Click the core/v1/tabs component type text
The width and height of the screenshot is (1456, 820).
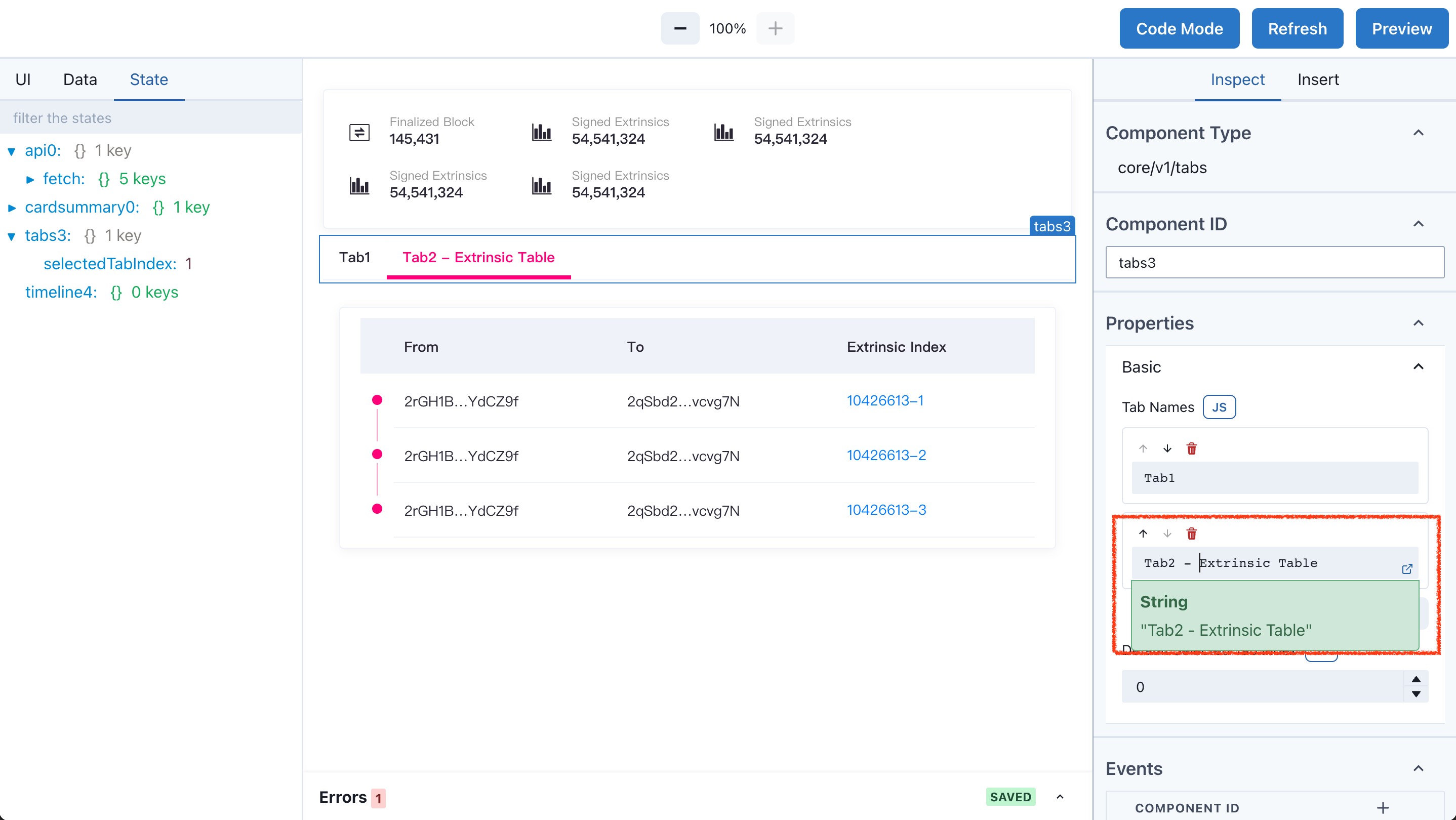click(1162, 168)
